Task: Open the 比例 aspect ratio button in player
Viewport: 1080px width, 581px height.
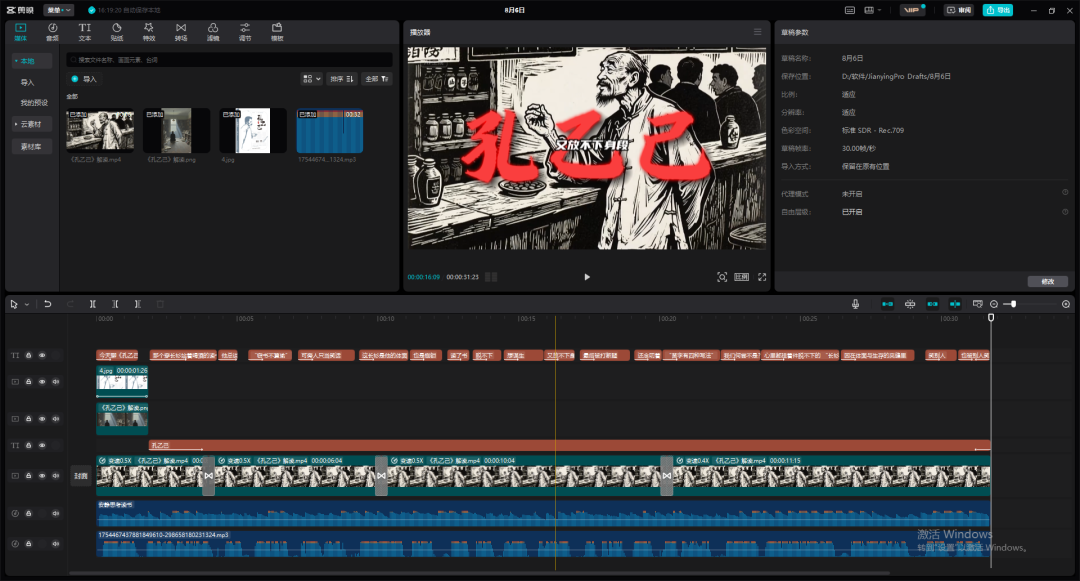Action: 742,277
